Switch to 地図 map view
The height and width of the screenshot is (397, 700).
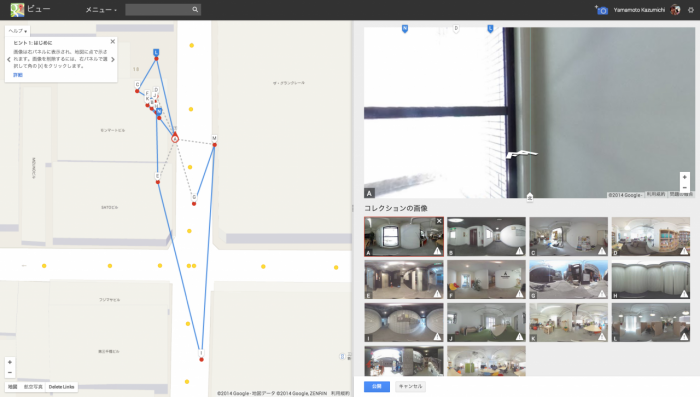pyautogui.click(x=12, y=387)
